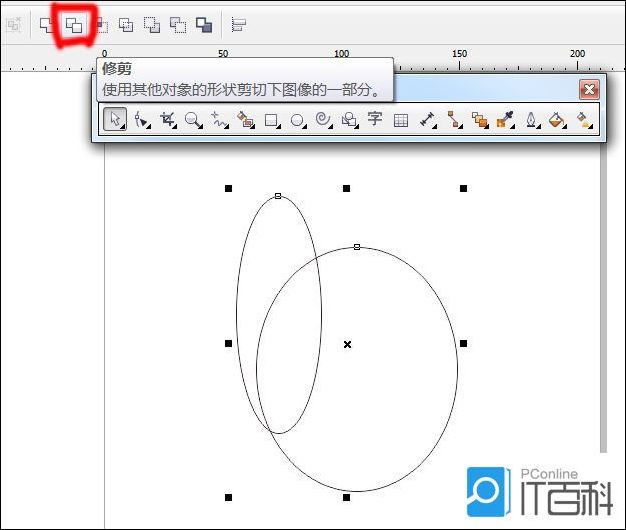Image resolution: width=626 pixels, height=530 pixels.
Task: Select the Spiral tool
Action: pyautogui.click(x=323, y=120)
